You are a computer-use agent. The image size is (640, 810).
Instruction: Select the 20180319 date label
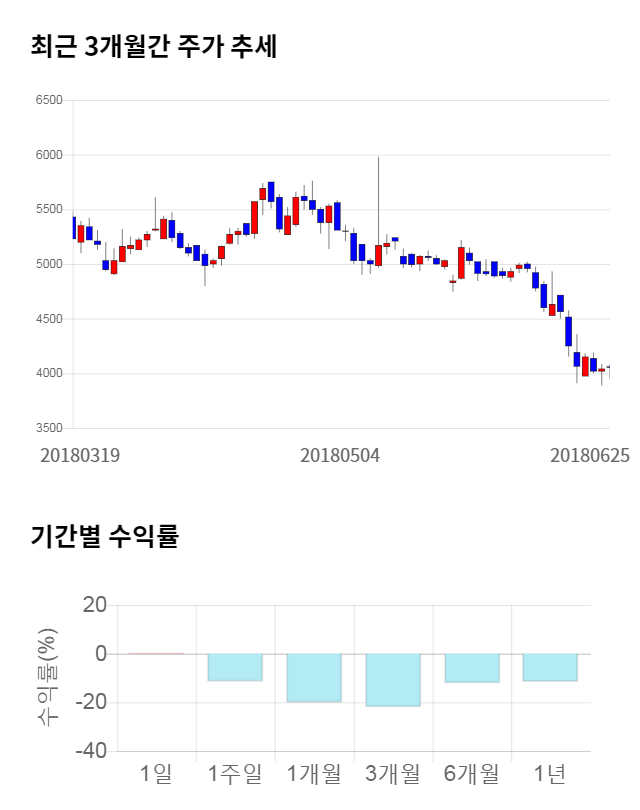80,455
